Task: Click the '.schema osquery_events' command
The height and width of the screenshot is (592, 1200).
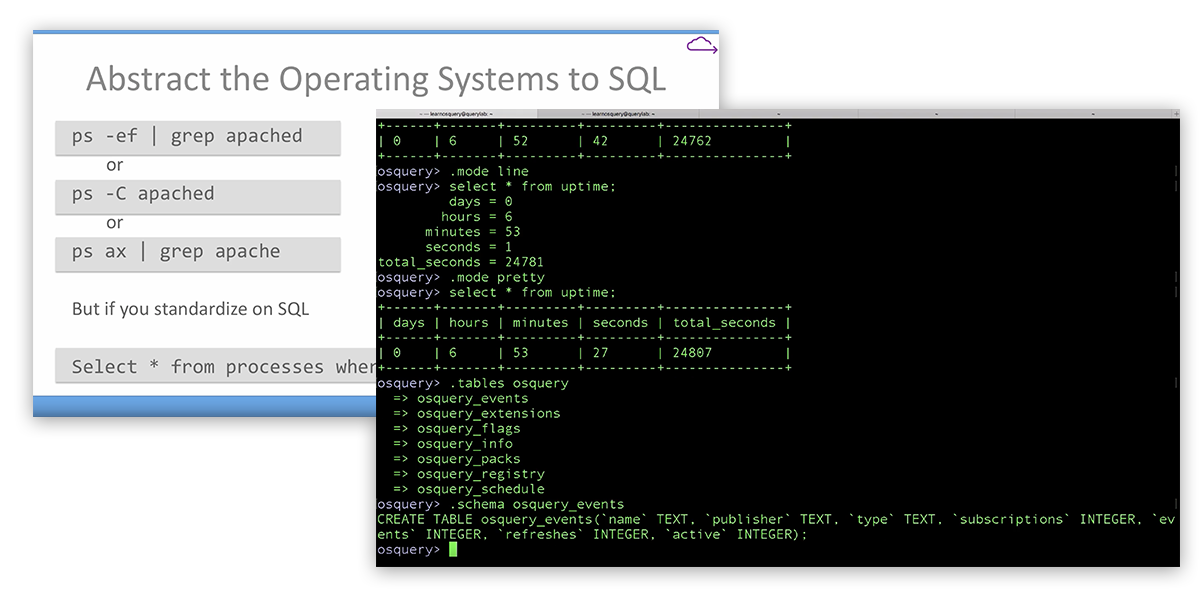Action: (537, 504)
